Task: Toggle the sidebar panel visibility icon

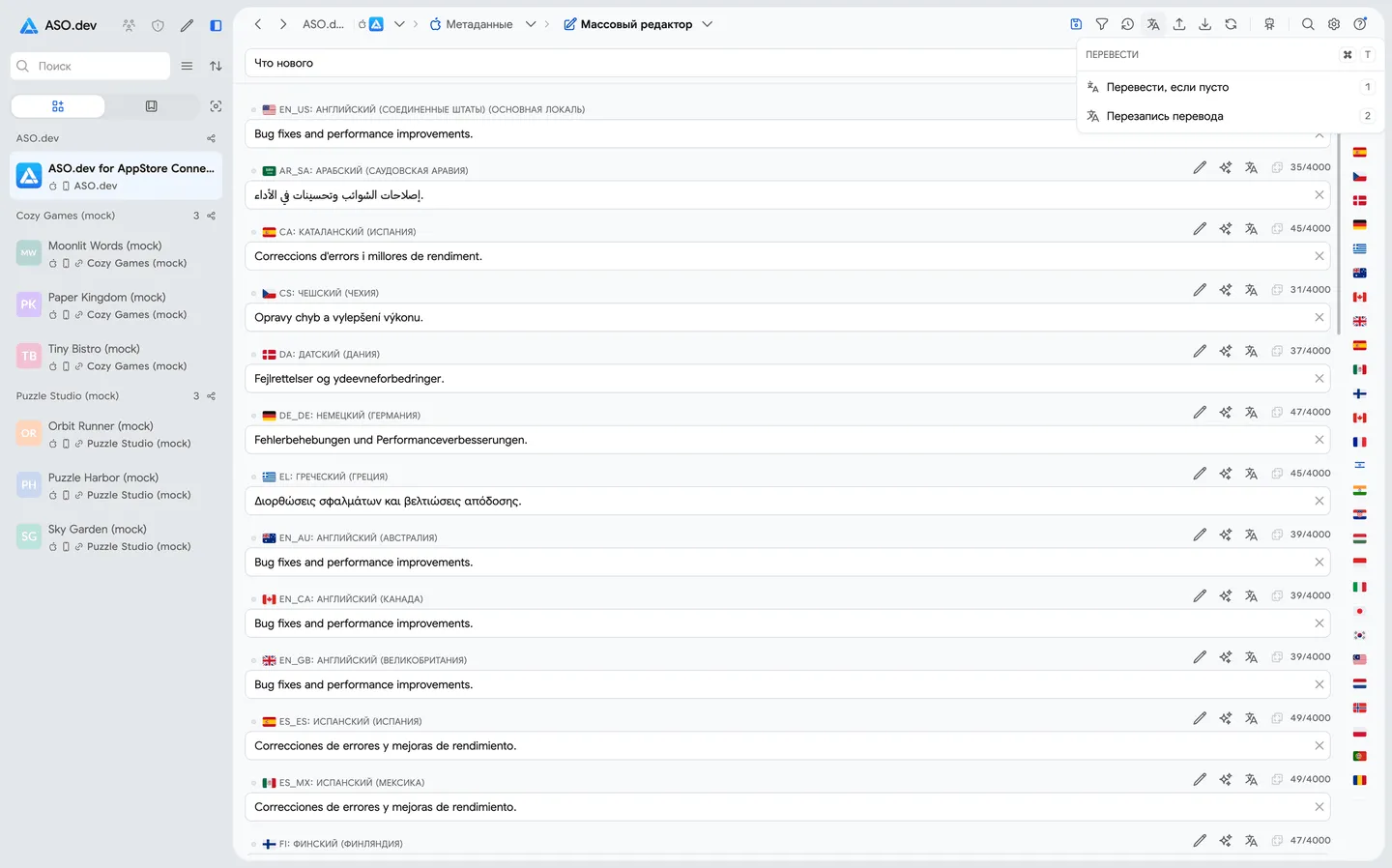Action: click(216, 26)
